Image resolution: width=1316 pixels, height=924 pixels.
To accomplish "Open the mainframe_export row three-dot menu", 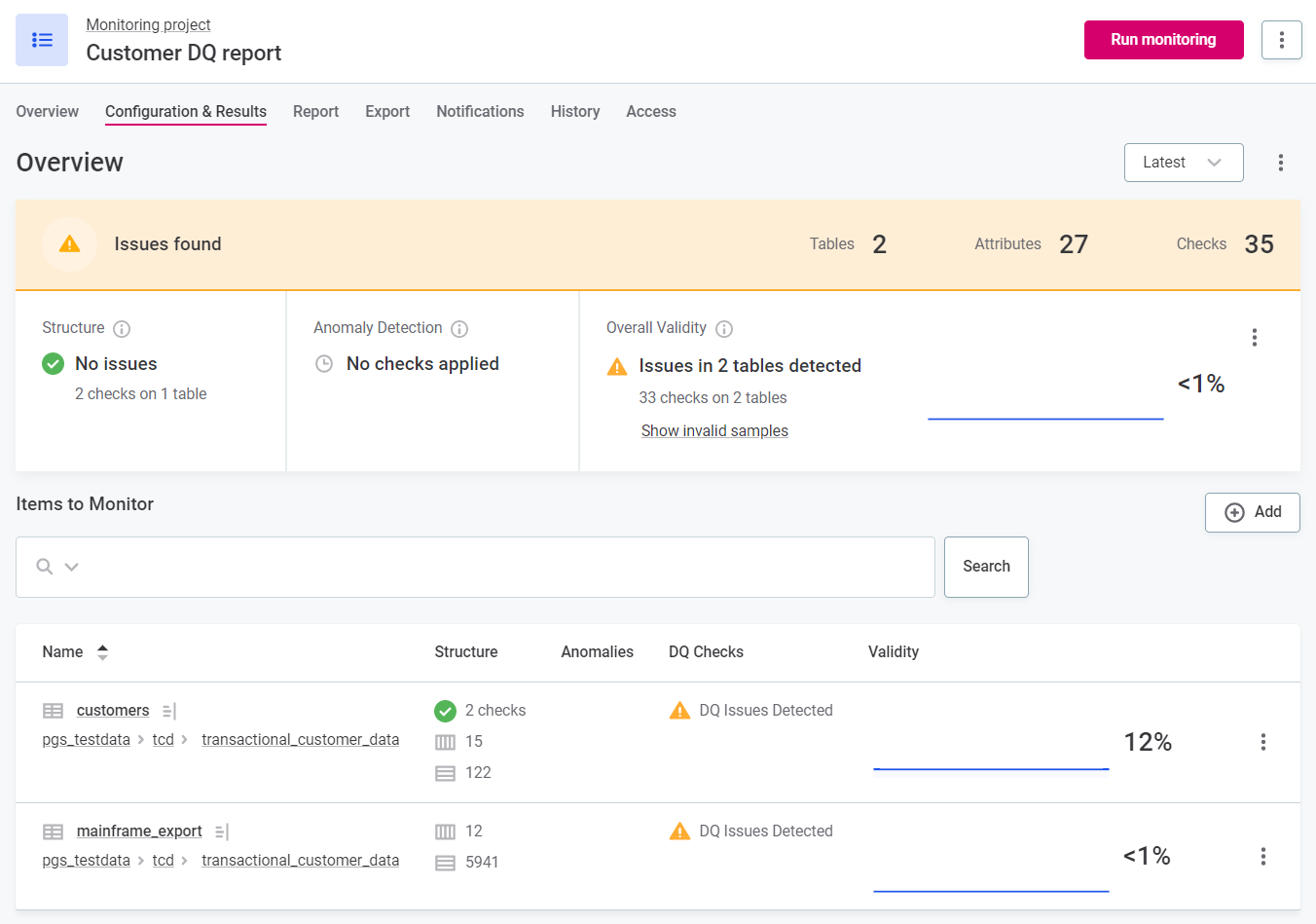I will point(1262,856).
